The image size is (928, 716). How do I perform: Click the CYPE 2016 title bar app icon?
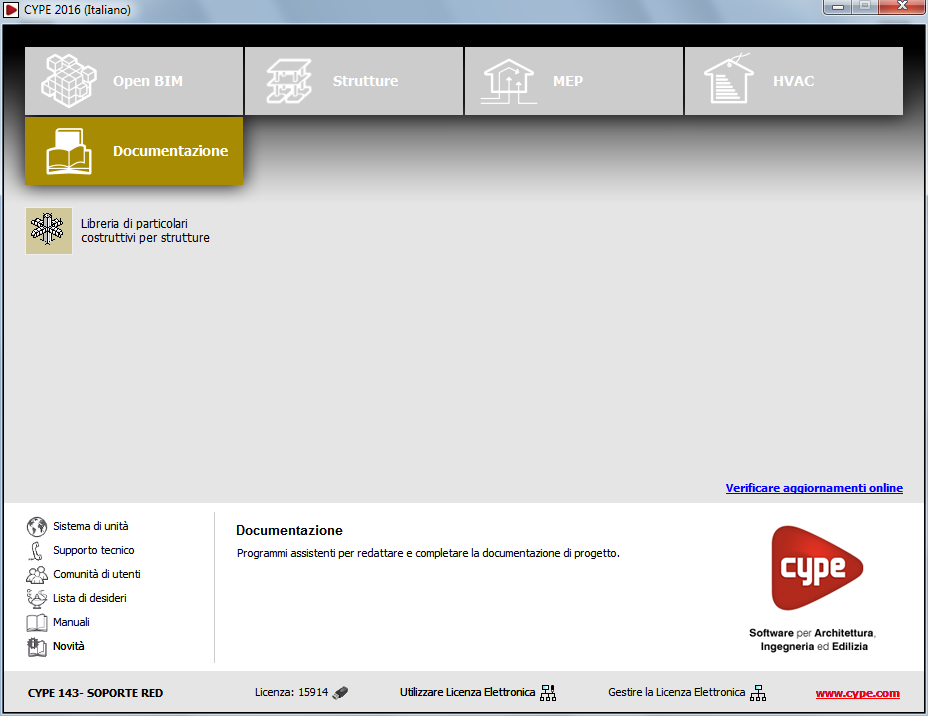coord(11,10)
